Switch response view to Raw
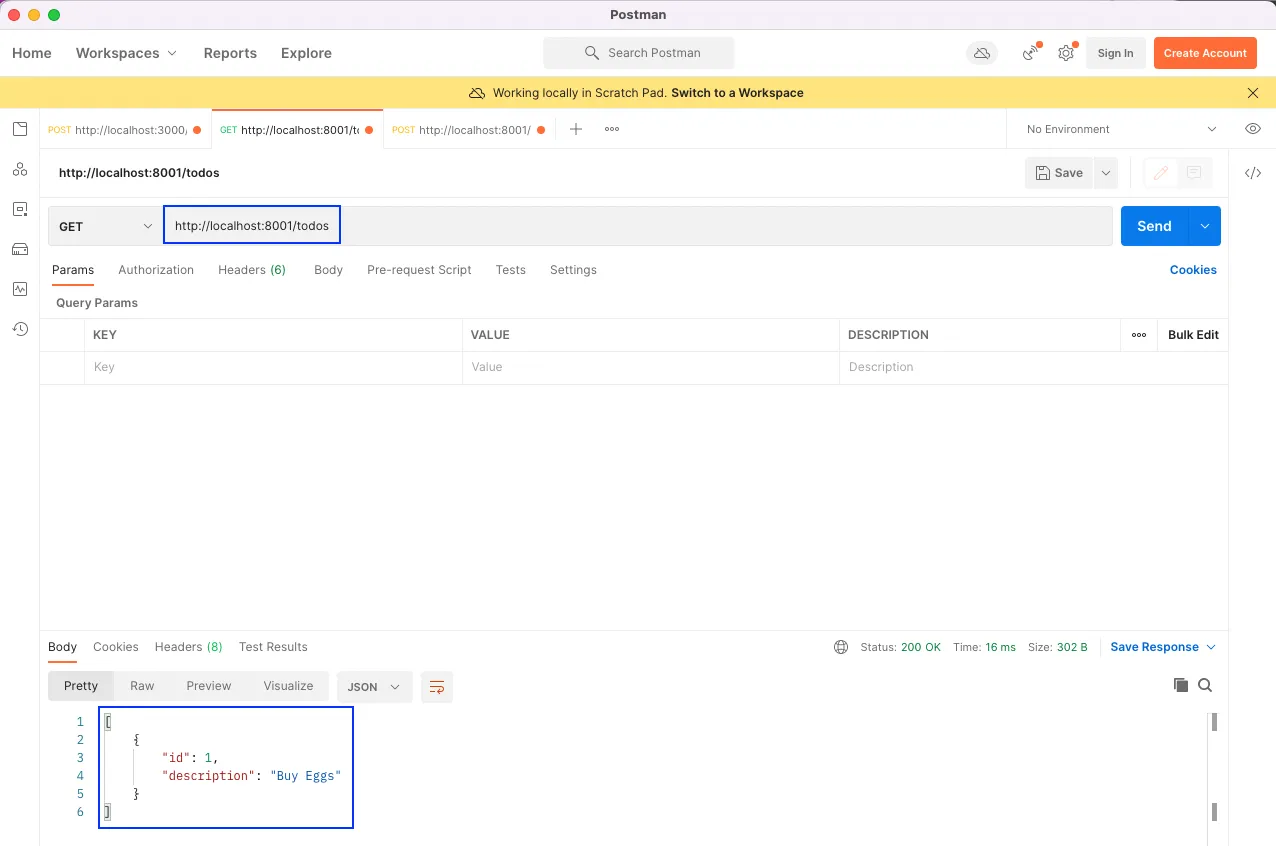The width and height of the screenshot is (1276, 846). click(x=142, y=686)
